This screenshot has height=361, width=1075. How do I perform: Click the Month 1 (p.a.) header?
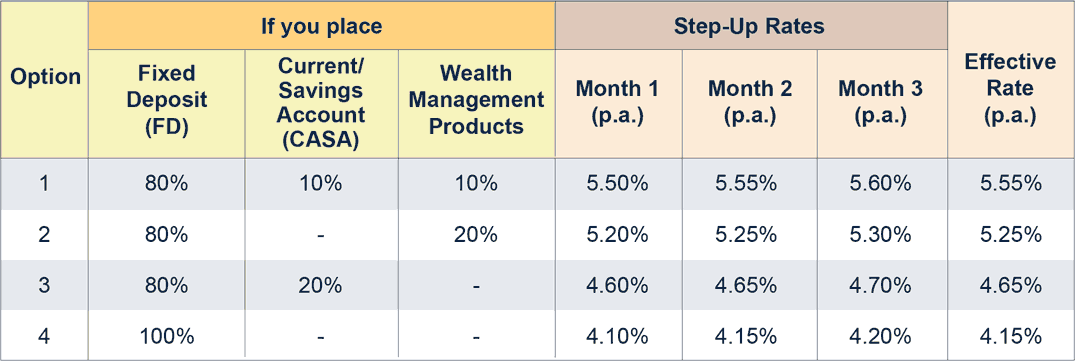(x=618, y=103)
